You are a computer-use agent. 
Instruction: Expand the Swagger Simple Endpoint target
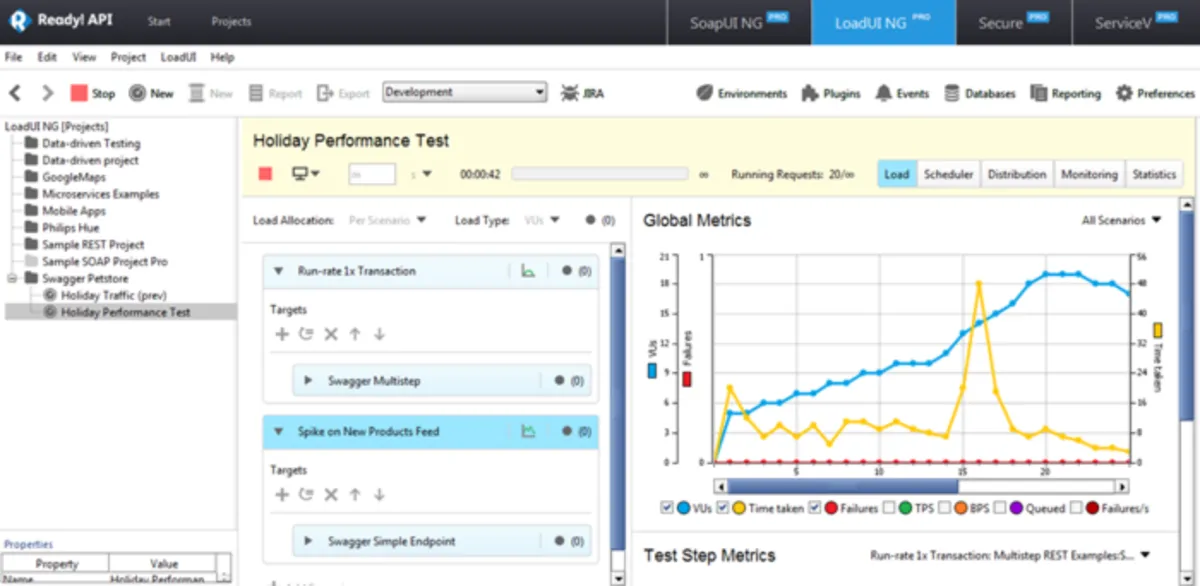coord(308,541)
